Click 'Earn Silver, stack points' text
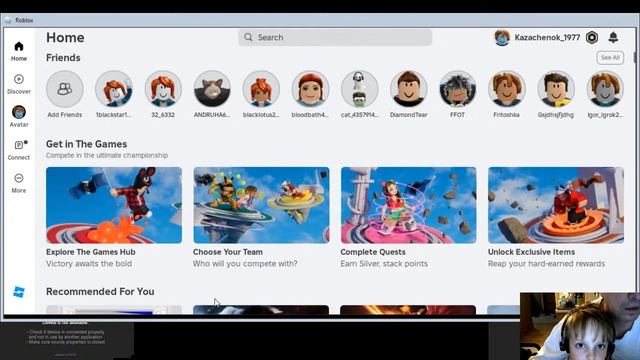640x360 pixels. pyautogui.click(x=384, y=264)
